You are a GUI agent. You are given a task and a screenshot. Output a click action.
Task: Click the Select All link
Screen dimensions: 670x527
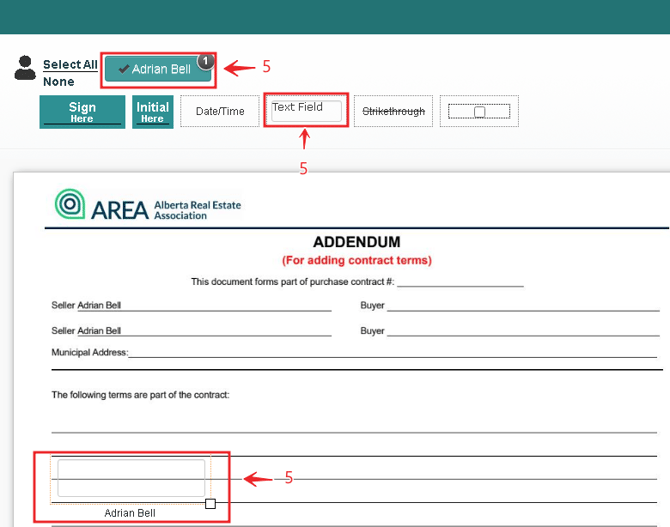click(70, 65)
